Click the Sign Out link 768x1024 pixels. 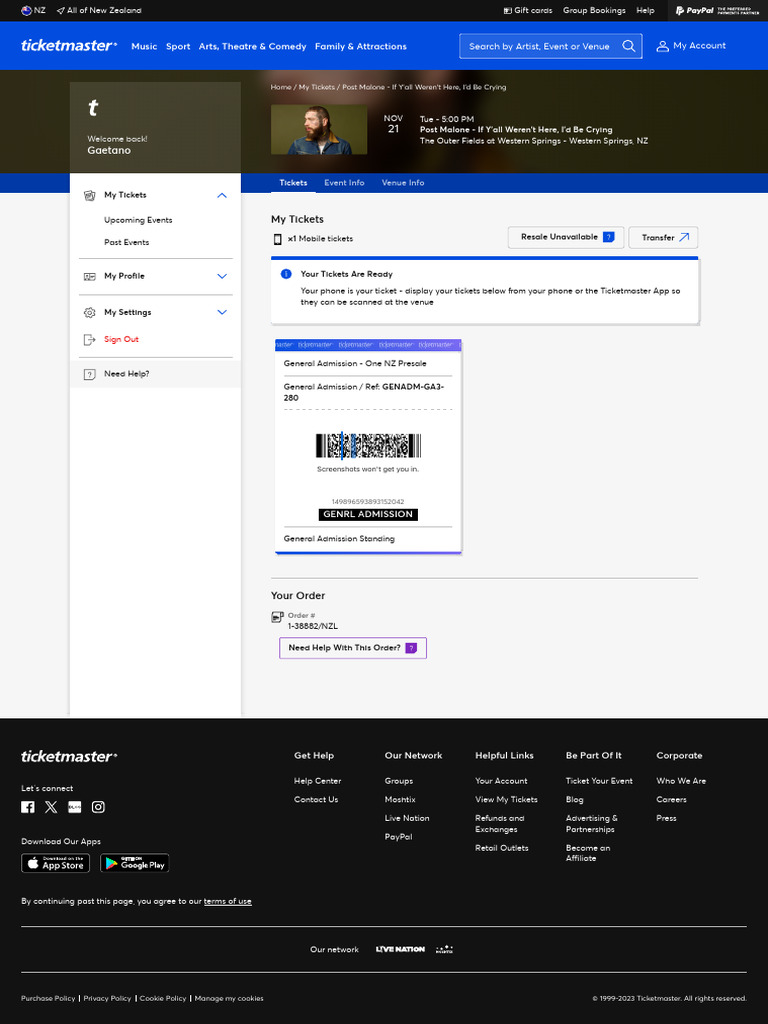pyautogui.click(x=121, y=340)
